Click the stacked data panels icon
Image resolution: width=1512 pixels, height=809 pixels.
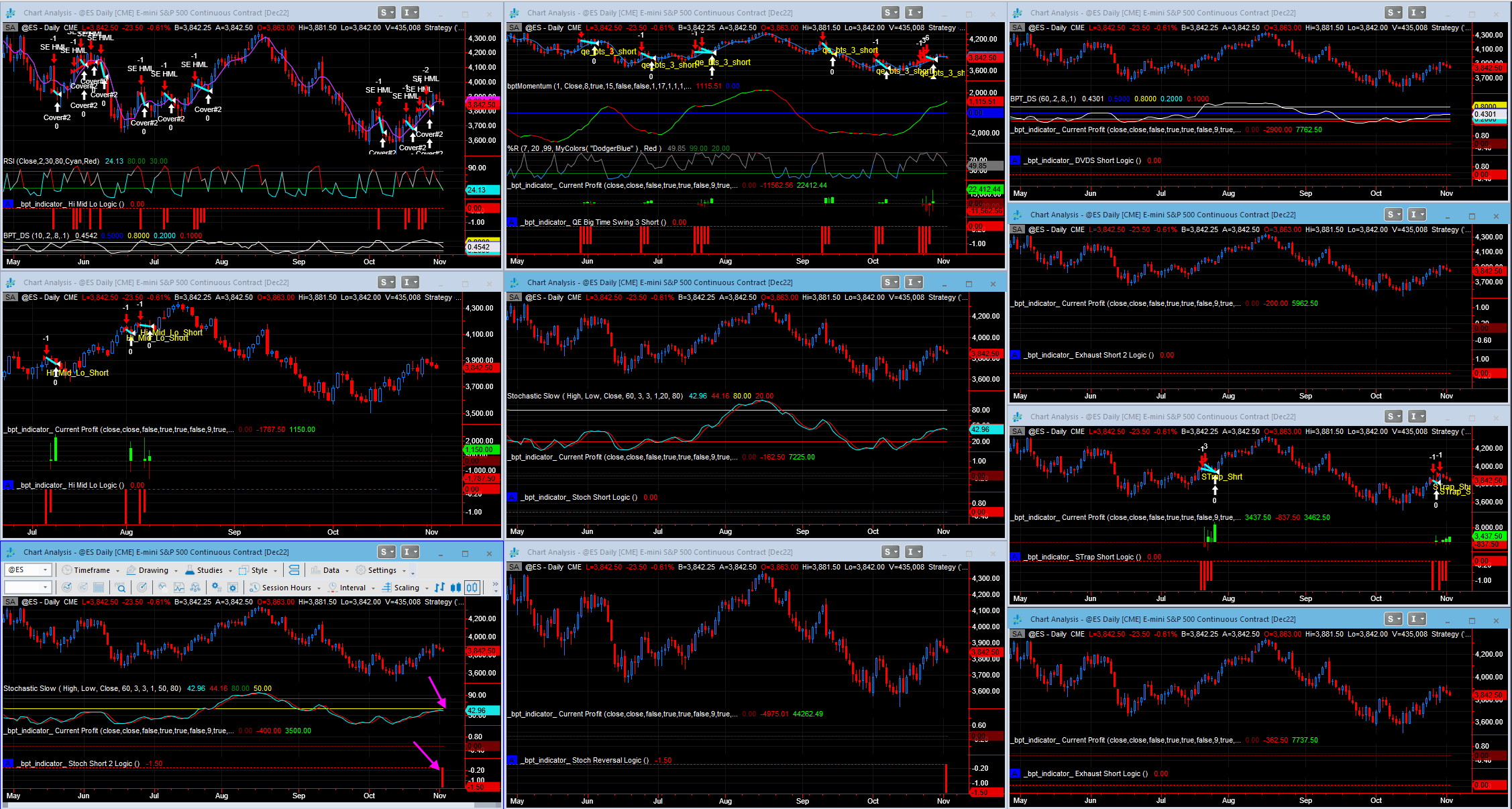[x=294, y=570]
